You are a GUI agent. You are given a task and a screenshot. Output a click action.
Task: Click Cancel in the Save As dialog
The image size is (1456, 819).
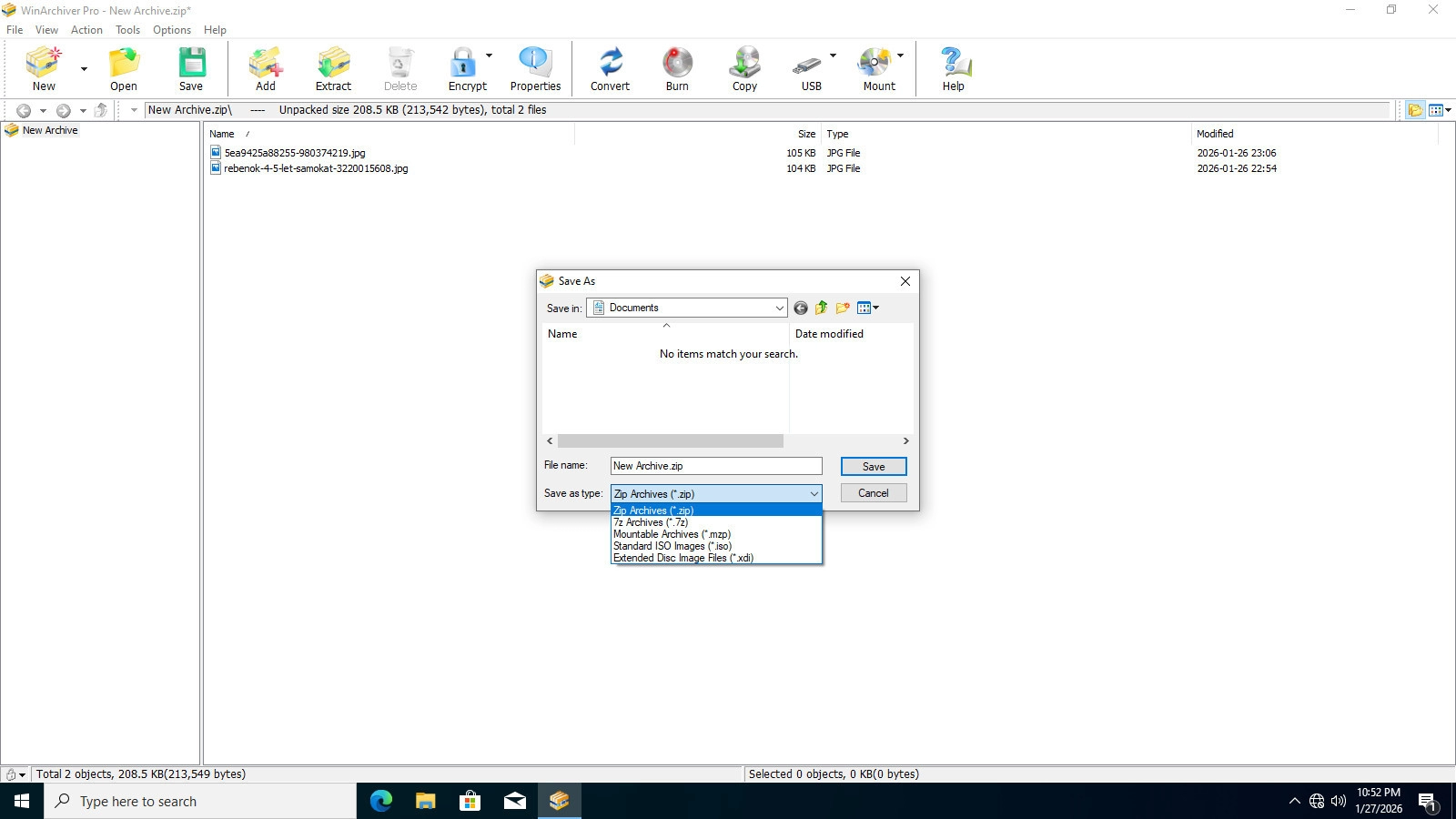(874, 493)
